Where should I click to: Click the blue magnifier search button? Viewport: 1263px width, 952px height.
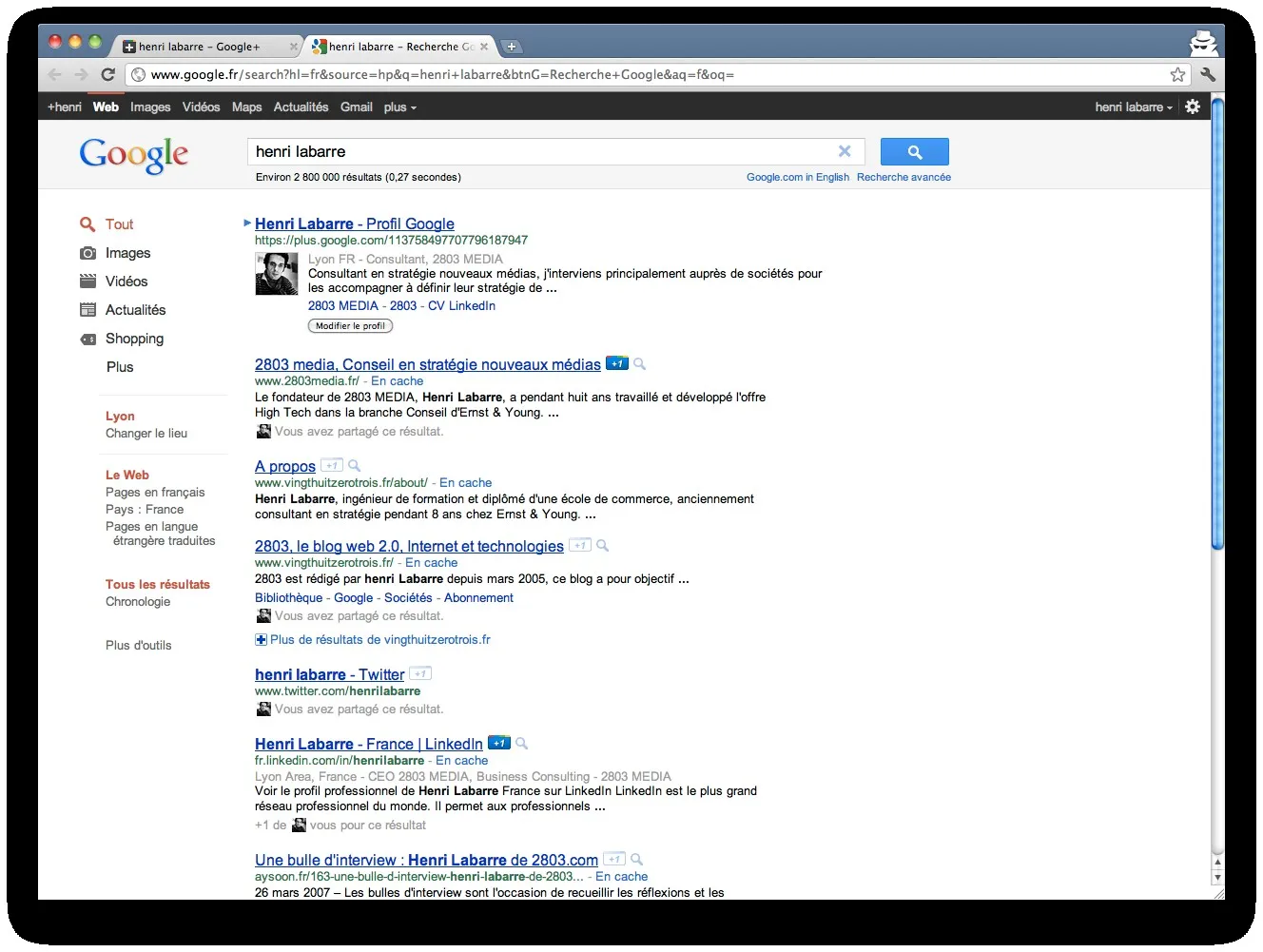click(915, 152)
